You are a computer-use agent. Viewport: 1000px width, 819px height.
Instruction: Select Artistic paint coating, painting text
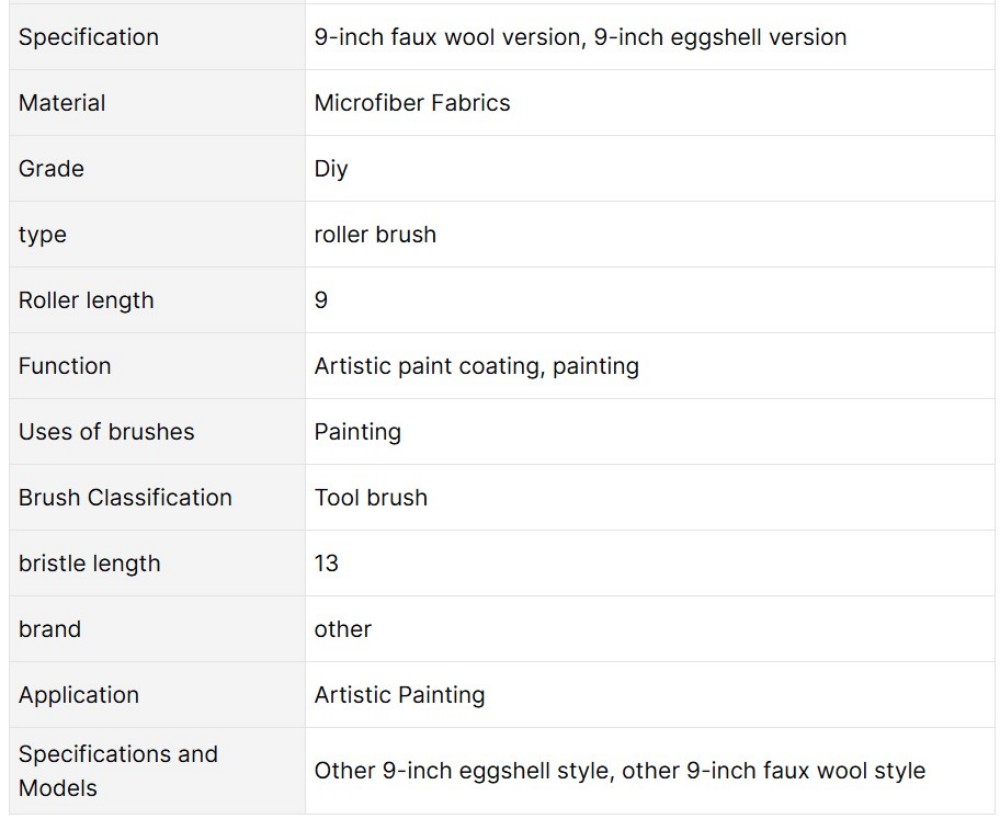tap(476, 366)
